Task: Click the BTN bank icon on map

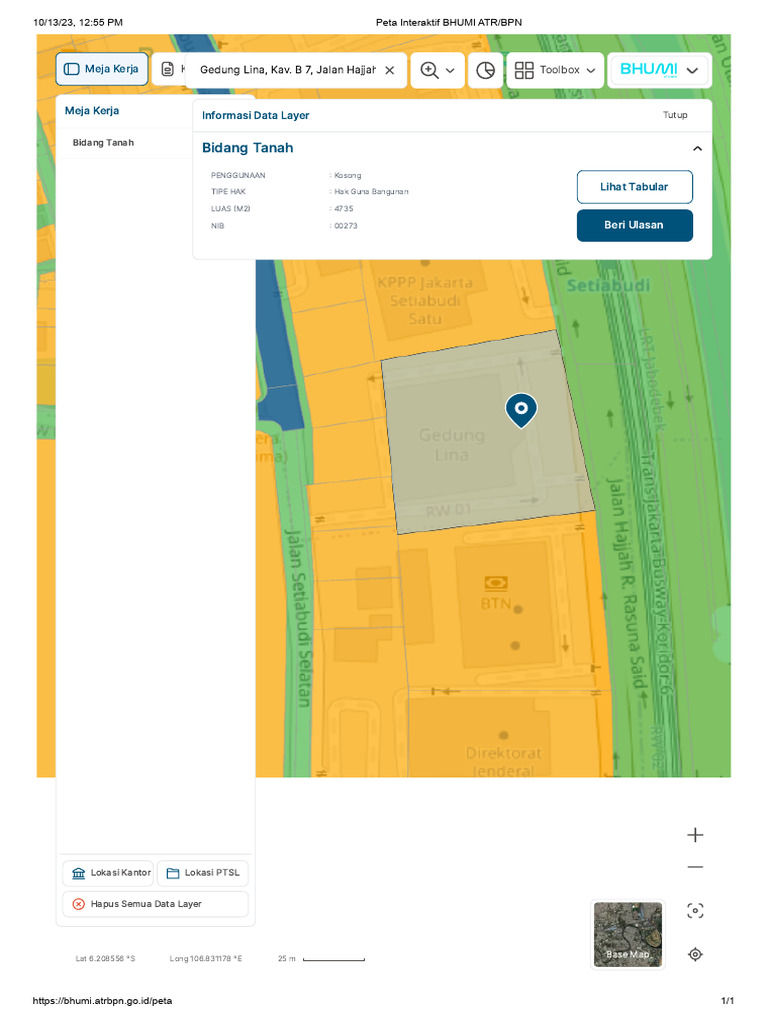Action: click(x=496, y=583)
